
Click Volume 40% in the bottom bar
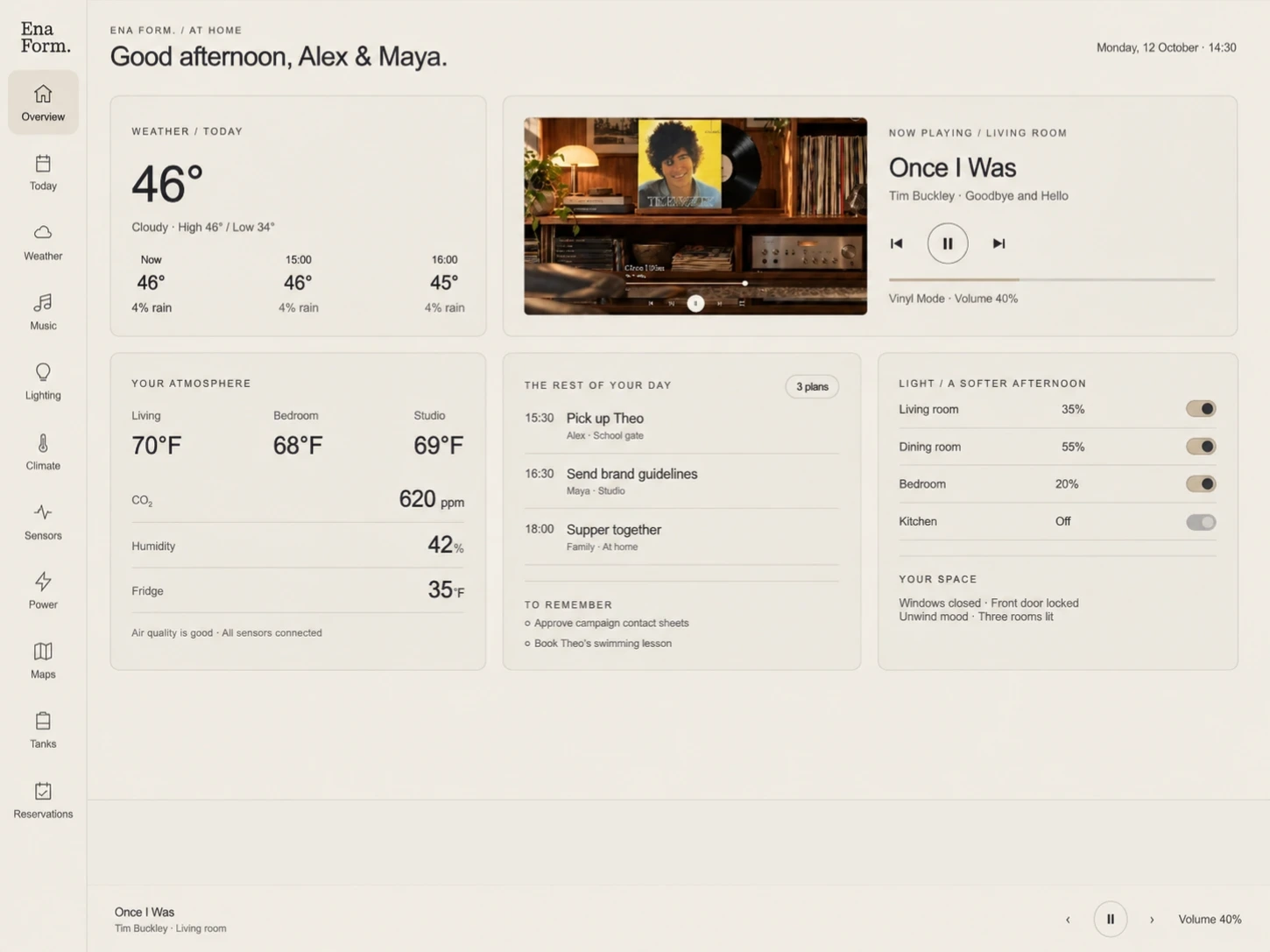click(x=1210, y=920)
